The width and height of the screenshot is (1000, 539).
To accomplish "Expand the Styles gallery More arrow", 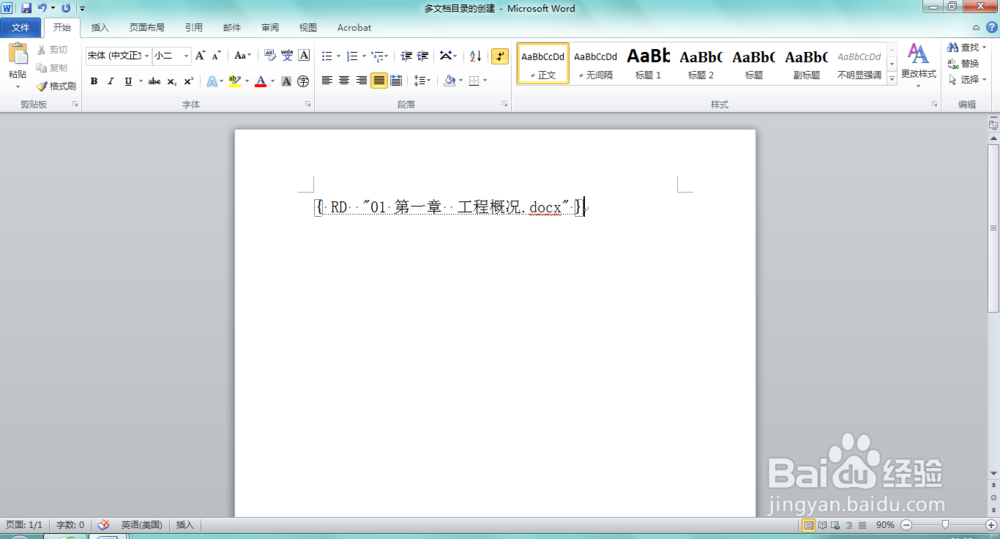I will (x=892, y=78).
